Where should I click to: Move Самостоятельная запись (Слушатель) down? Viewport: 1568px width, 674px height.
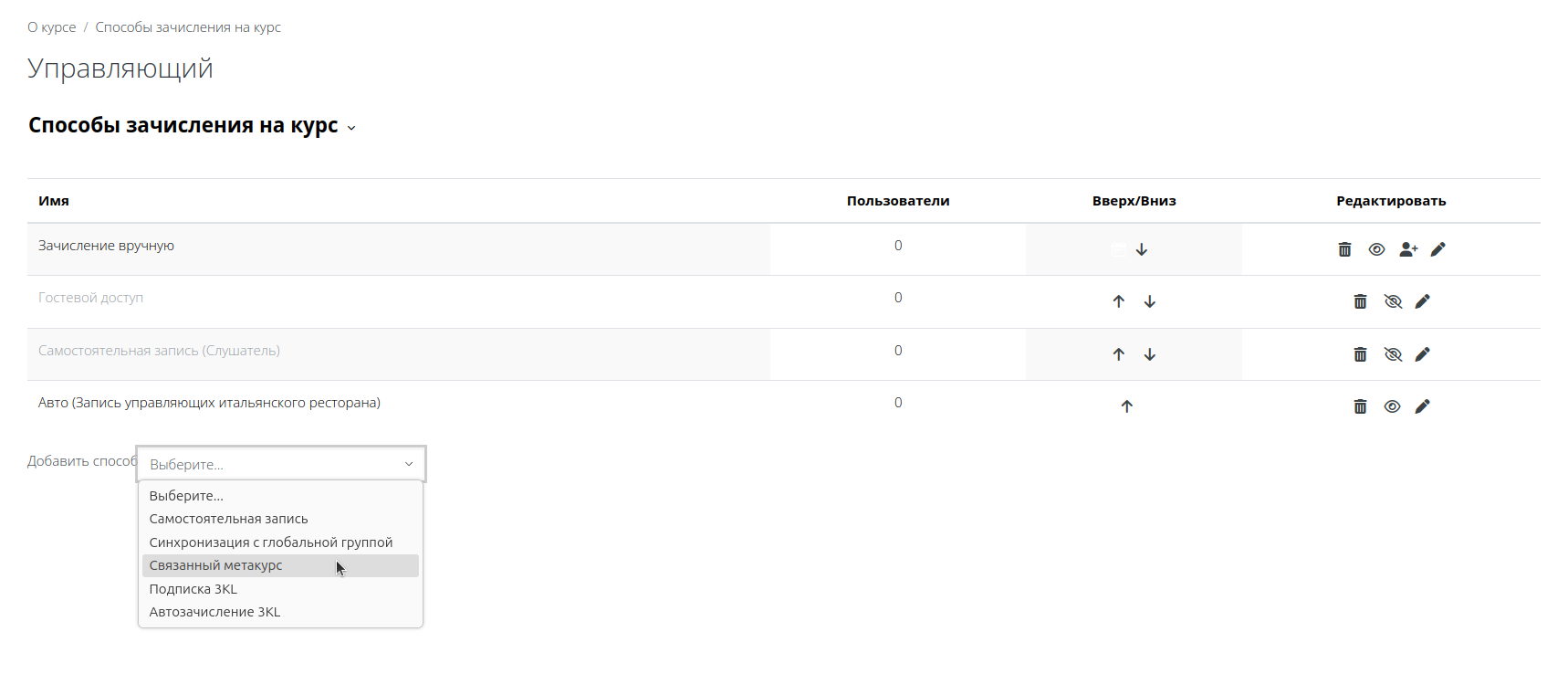click(1150, 354)
